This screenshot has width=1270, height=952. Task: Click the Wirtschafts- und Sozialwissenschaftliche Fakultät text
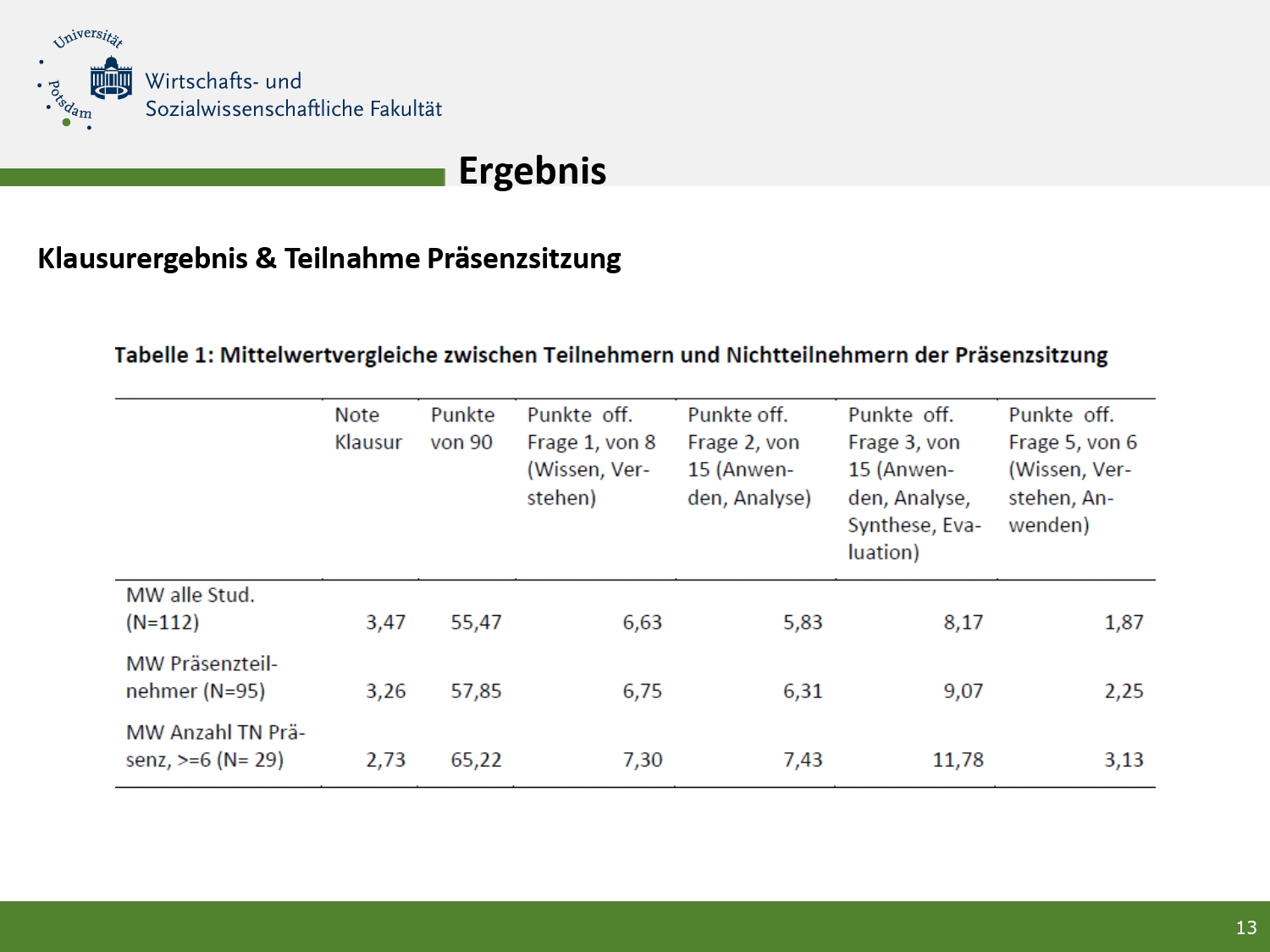point(293,95)
